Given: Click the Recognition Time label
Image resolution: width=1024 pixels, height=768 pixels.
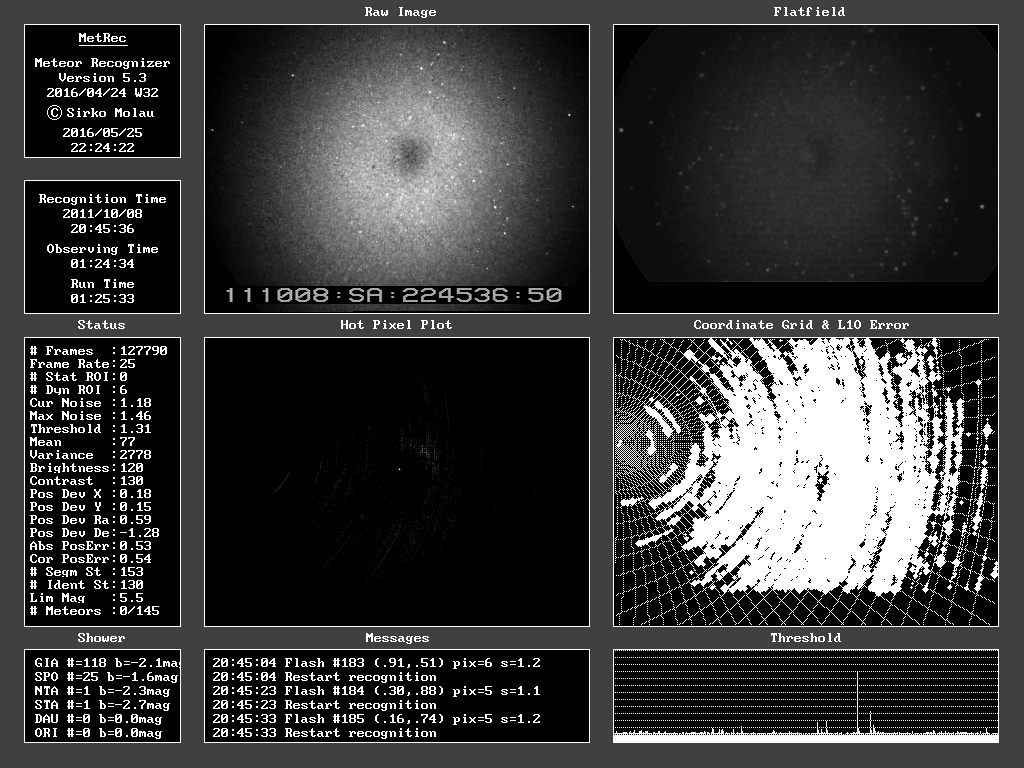Looking at the screenshot, I should [x=102, y=199].
